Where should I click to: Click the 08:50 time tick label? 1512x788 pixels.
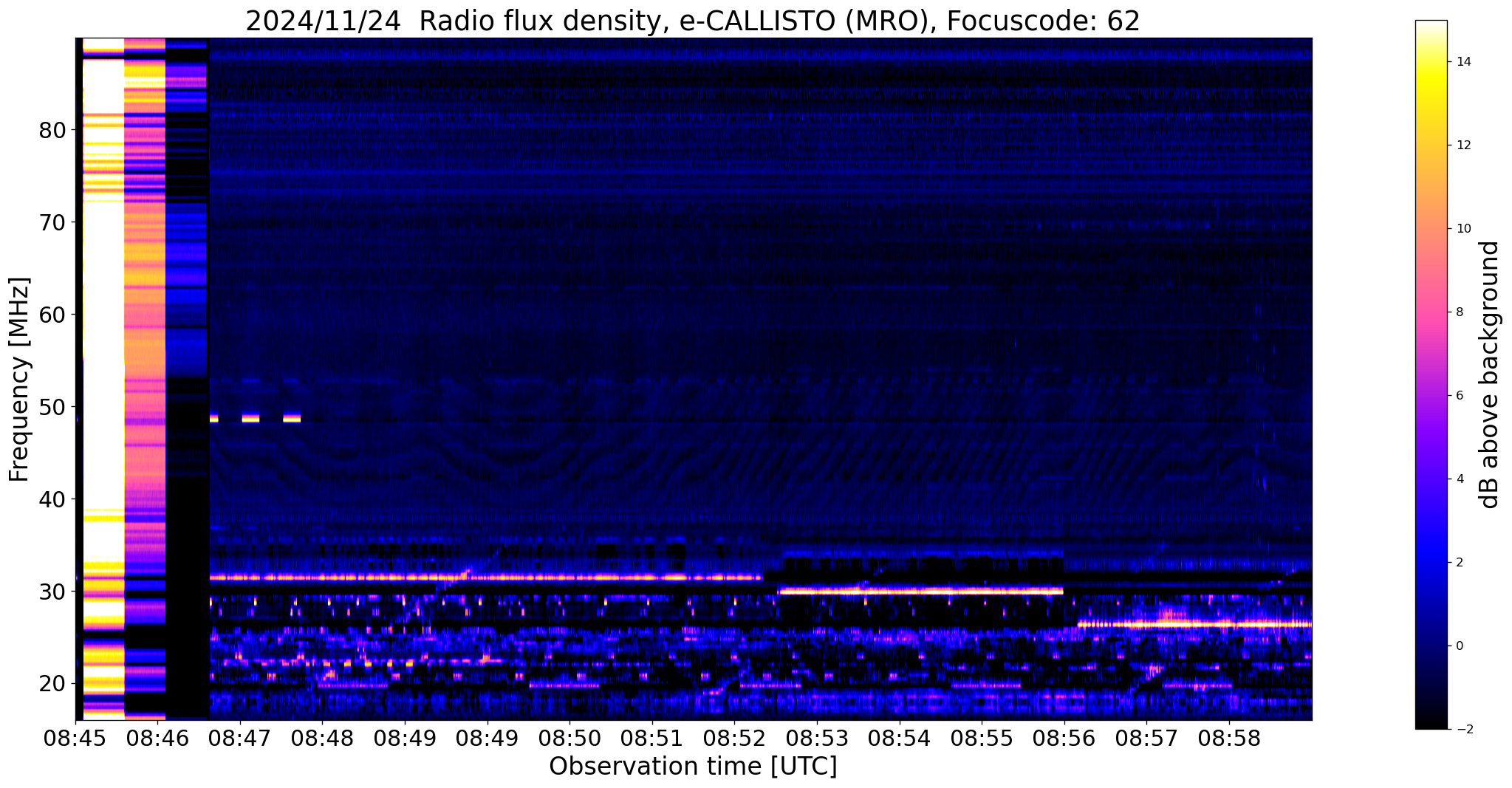pyautogui.click(x=569, y=739)
